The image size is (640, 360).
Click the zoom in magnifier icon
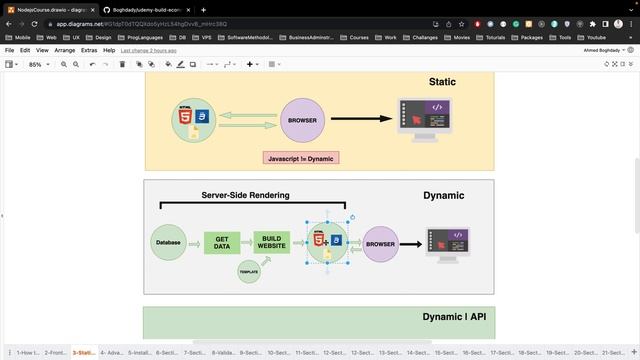[x=64, y=64]
